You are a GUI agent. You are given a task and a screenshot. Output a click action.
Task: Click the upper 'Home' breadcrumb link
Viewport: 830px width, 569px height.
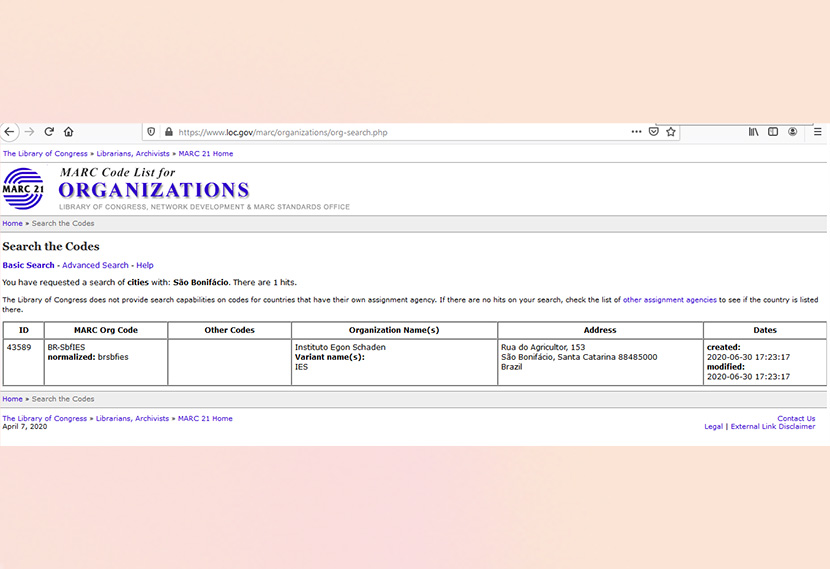click(12, 223)
